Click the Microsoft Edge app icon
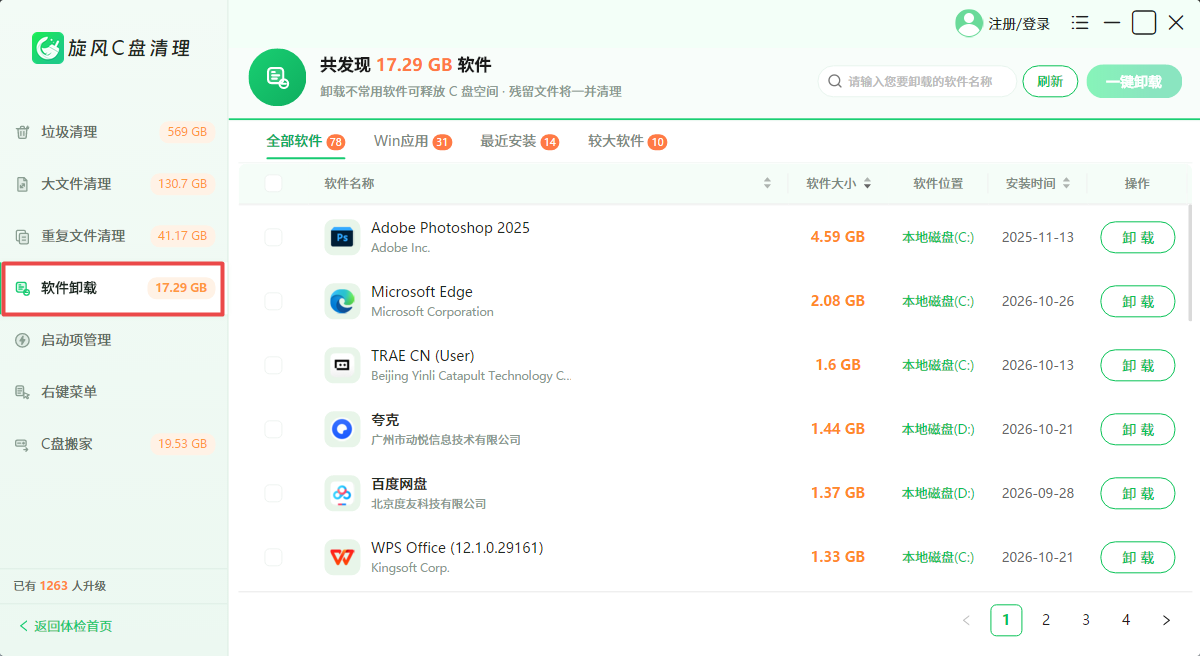This screenshot has height=656, width=1200. coord(342,301)
